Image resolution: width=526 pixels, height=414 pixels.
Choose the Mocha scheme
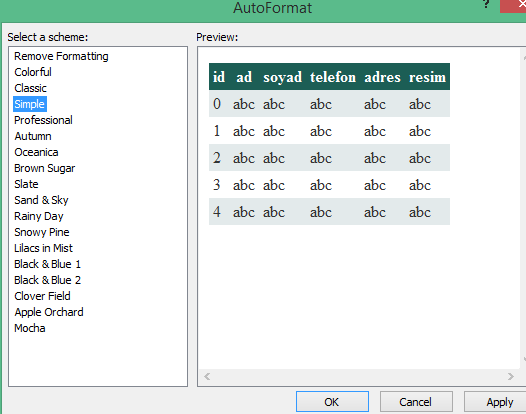pyautogui.click(x=30, y=328)
